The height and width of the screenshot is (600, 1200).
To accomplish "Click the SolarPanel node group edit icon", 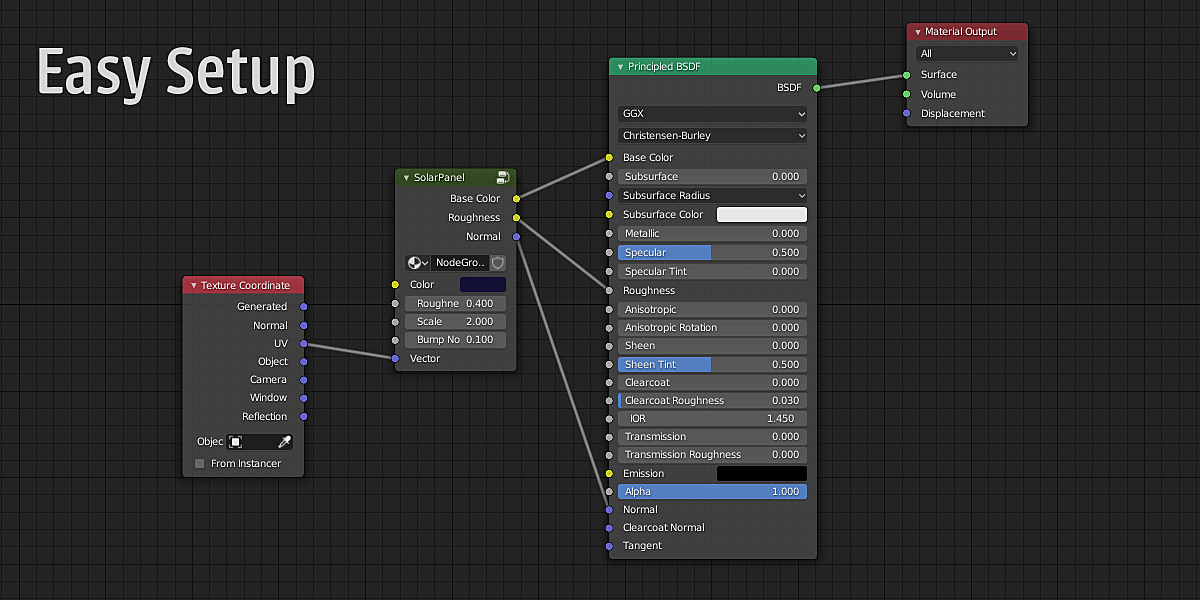I will point(503,178).
